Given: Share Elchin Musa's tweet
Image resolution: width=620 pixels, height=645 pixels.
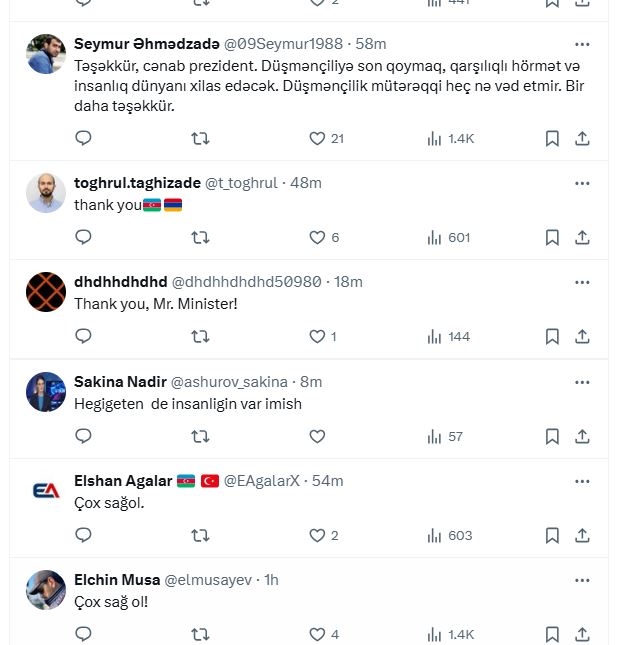Looking at the screenshot, I should 582,634.
